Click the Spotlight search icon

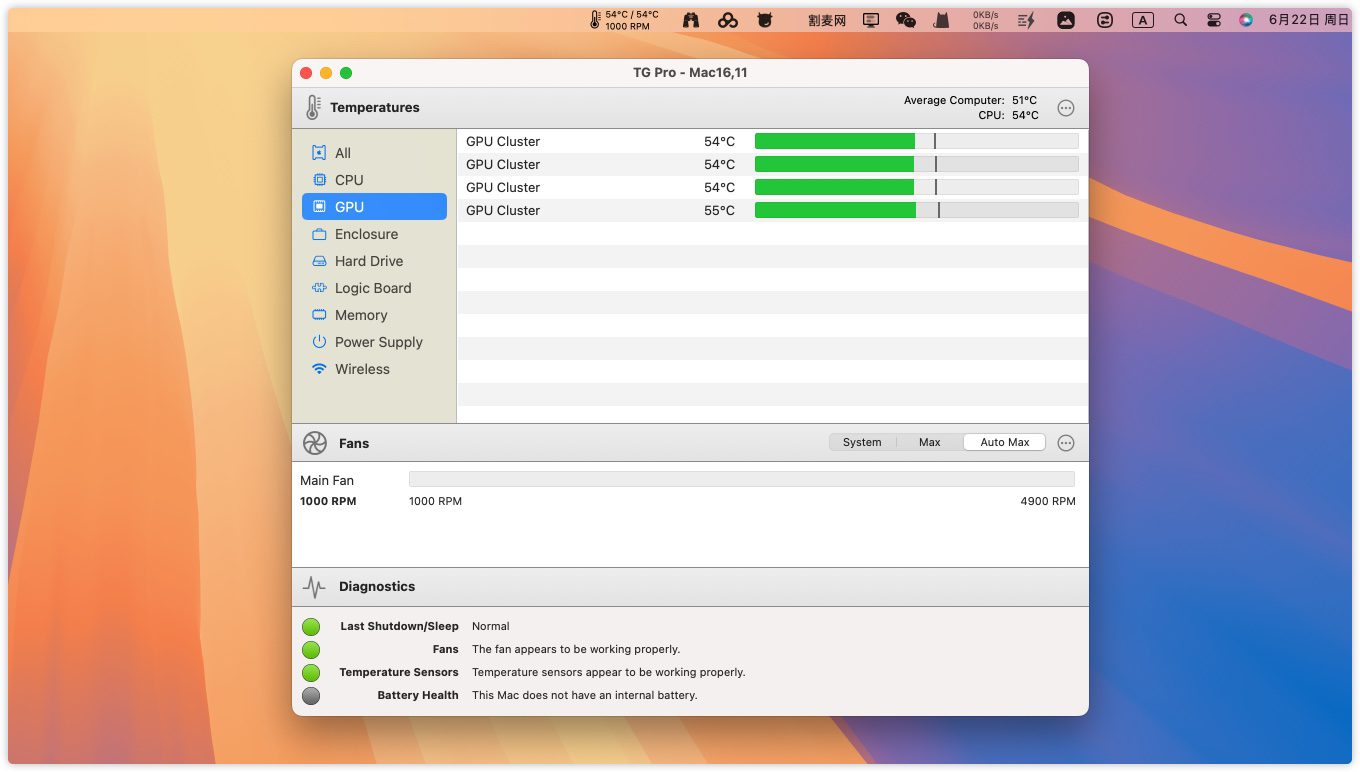[x=1181, y=20]
